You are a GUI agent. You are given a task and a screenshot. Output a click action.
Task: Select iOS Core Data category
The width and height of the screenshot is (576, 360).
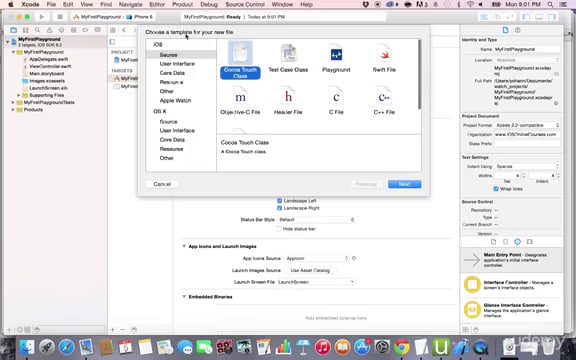tap(172, 73)
